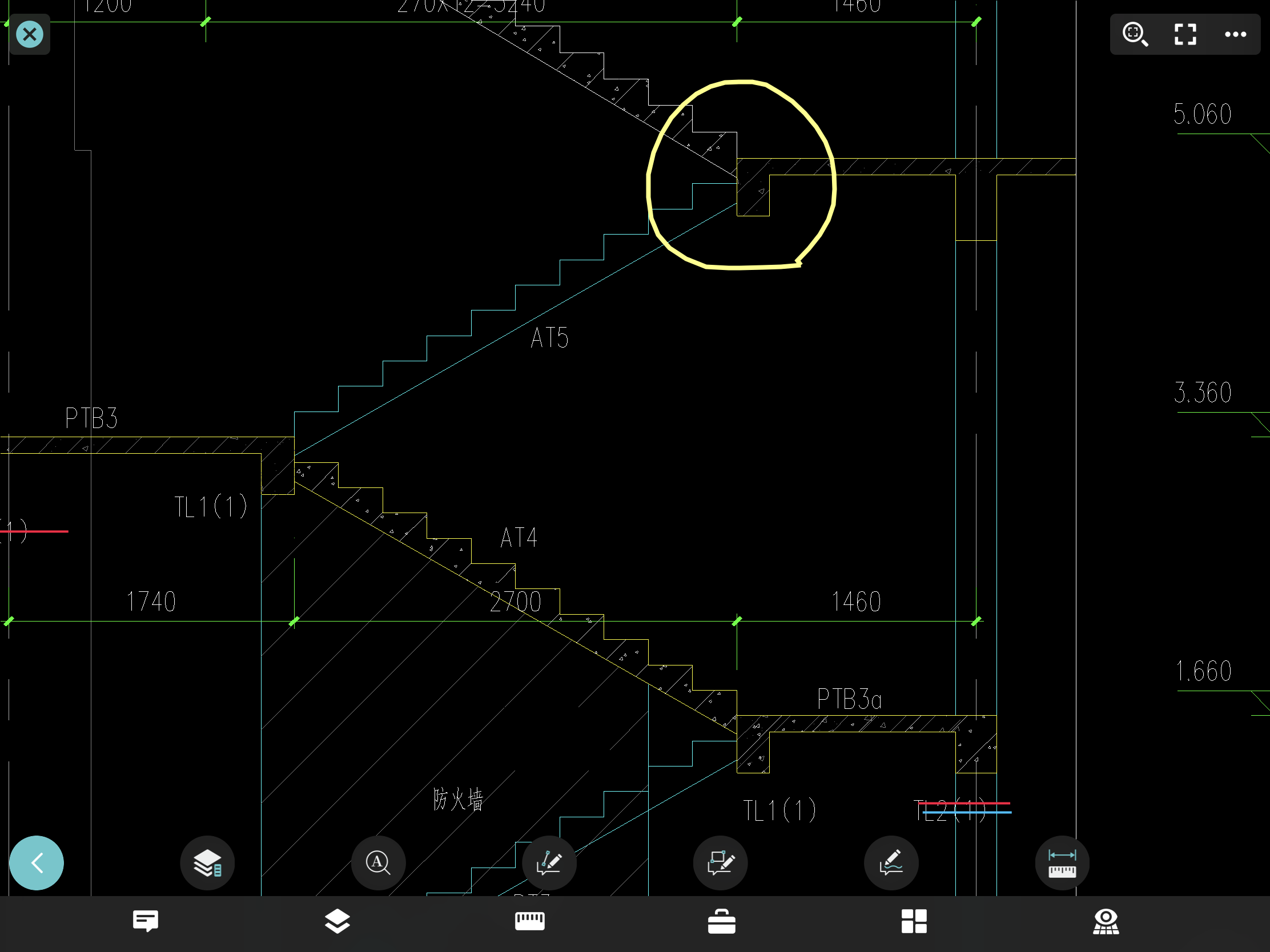Image resolution: width=1270 pixels, height=952 pixels.
Task: Click the AT5 stair label
Action: pyautogui.click(x=549, y=337)
